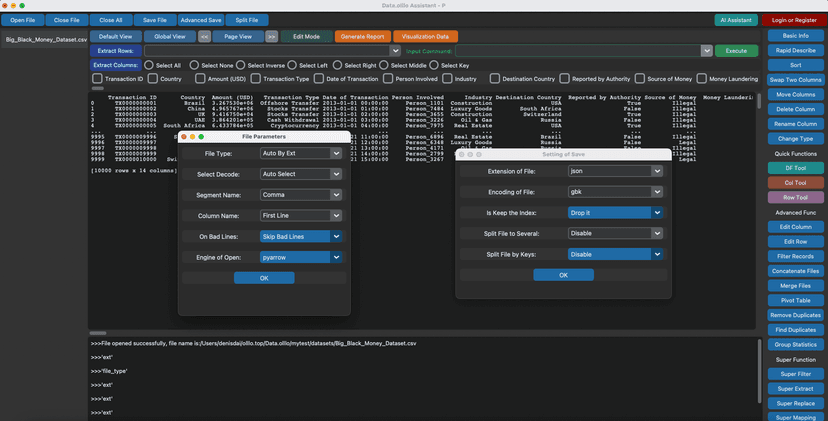
Task: Check the Person Involved checkbox
Action: click(x=388, y=78)
